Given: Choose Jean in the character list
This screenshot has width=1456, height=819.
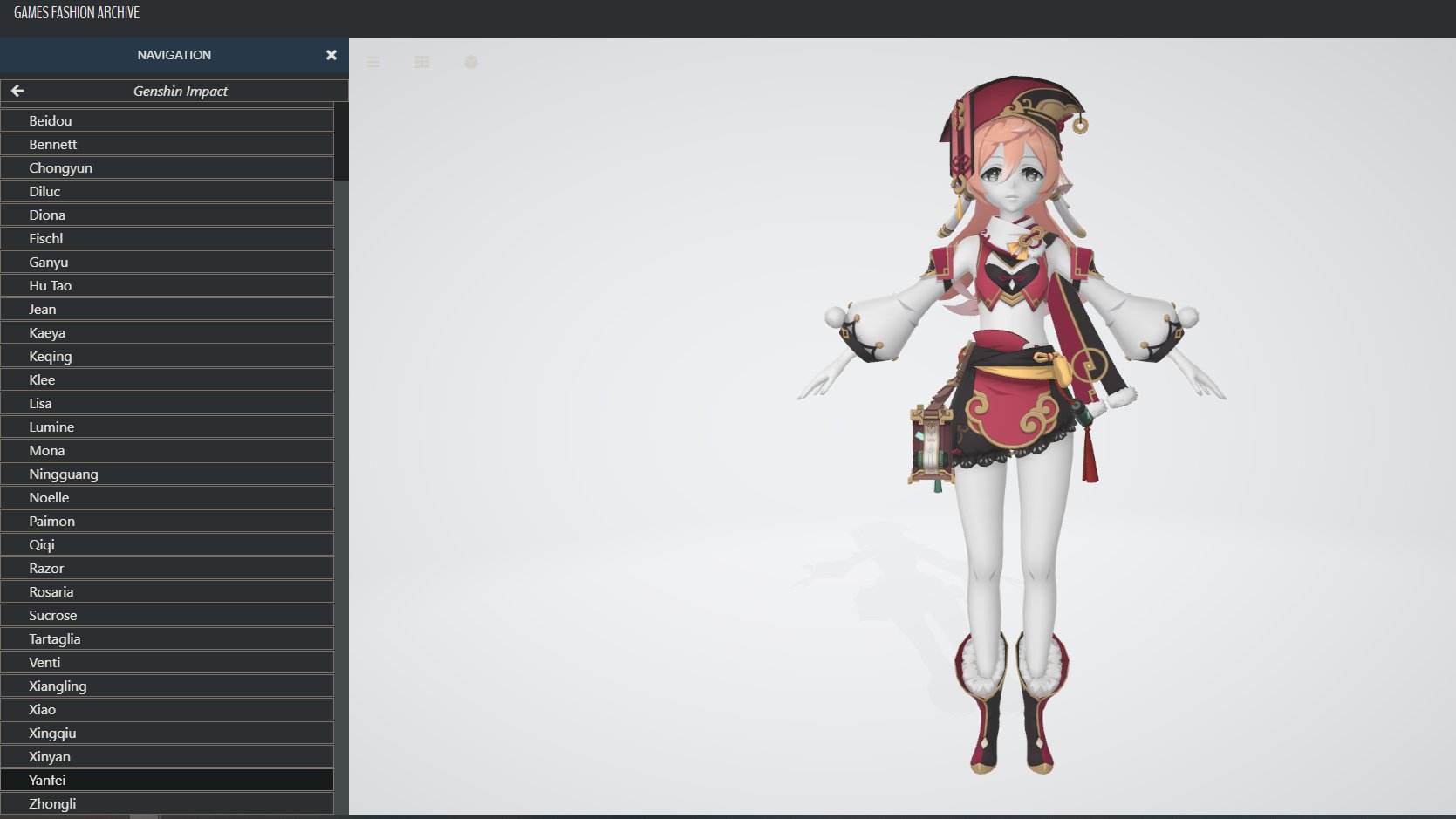Looking at the screenshot, I should [167, 309].
